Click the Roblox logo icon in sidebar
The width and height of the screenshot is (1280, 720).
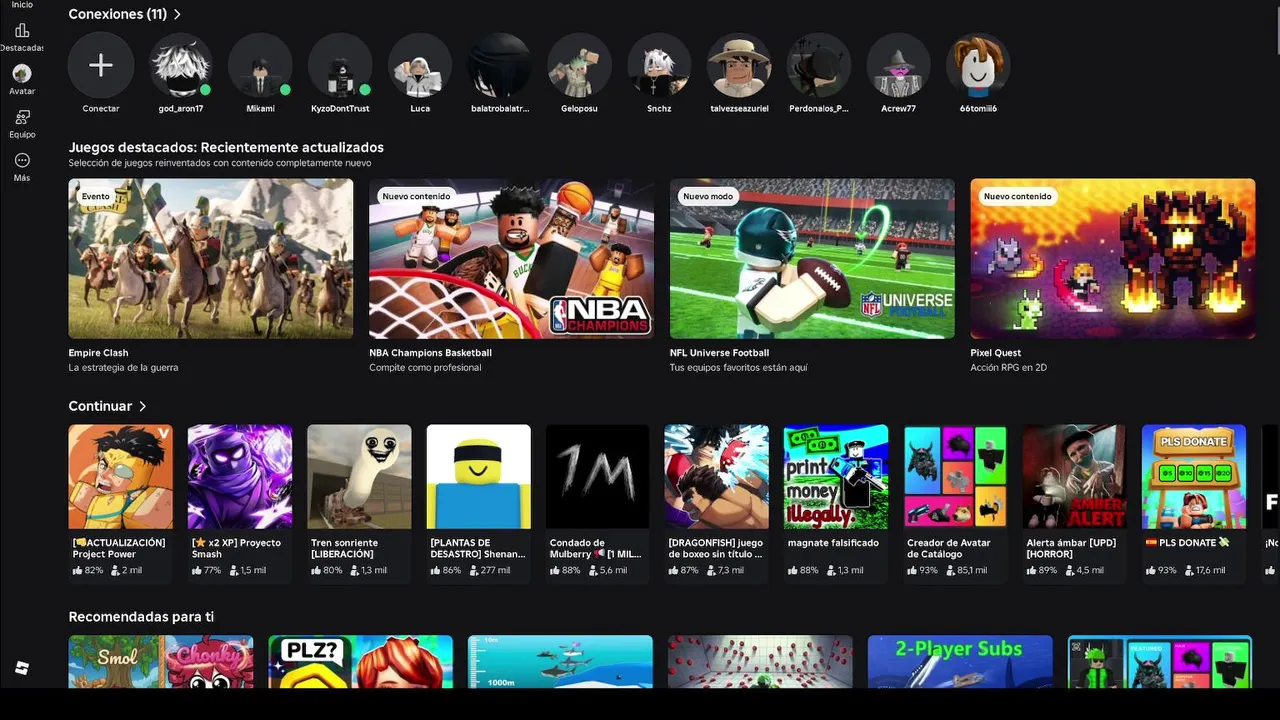coord(22,668)
